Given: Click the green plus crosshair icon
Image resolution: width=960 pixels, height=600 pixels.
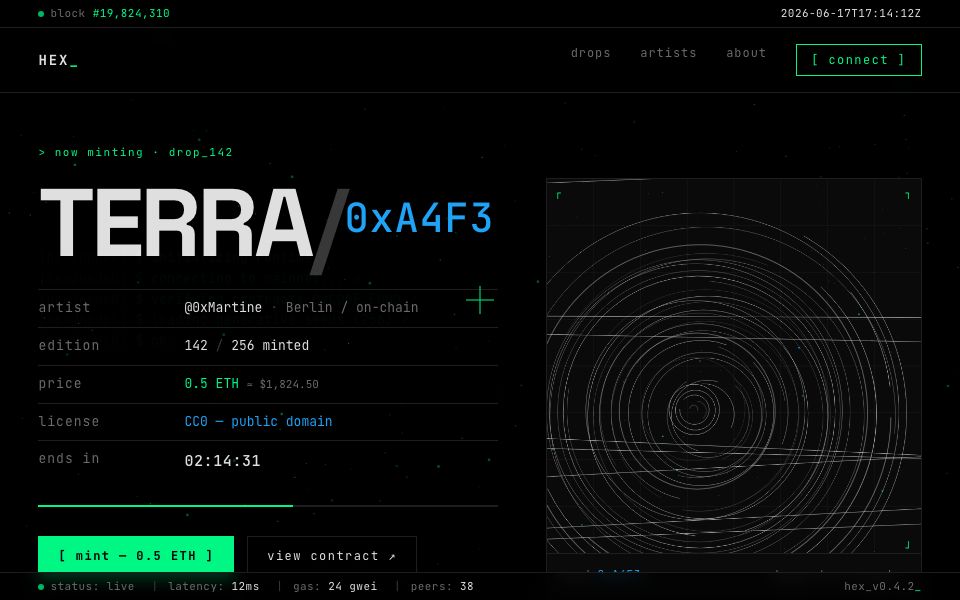Looking at the screenshot, I should point(480,300).
